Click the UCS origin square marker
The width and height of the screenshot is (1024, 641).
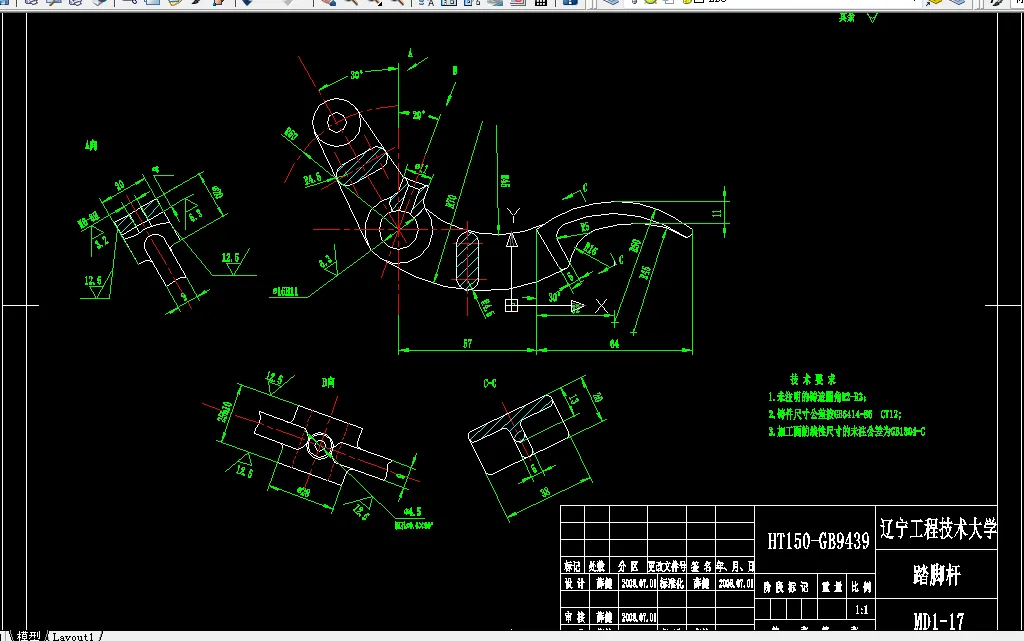(511, 305)
